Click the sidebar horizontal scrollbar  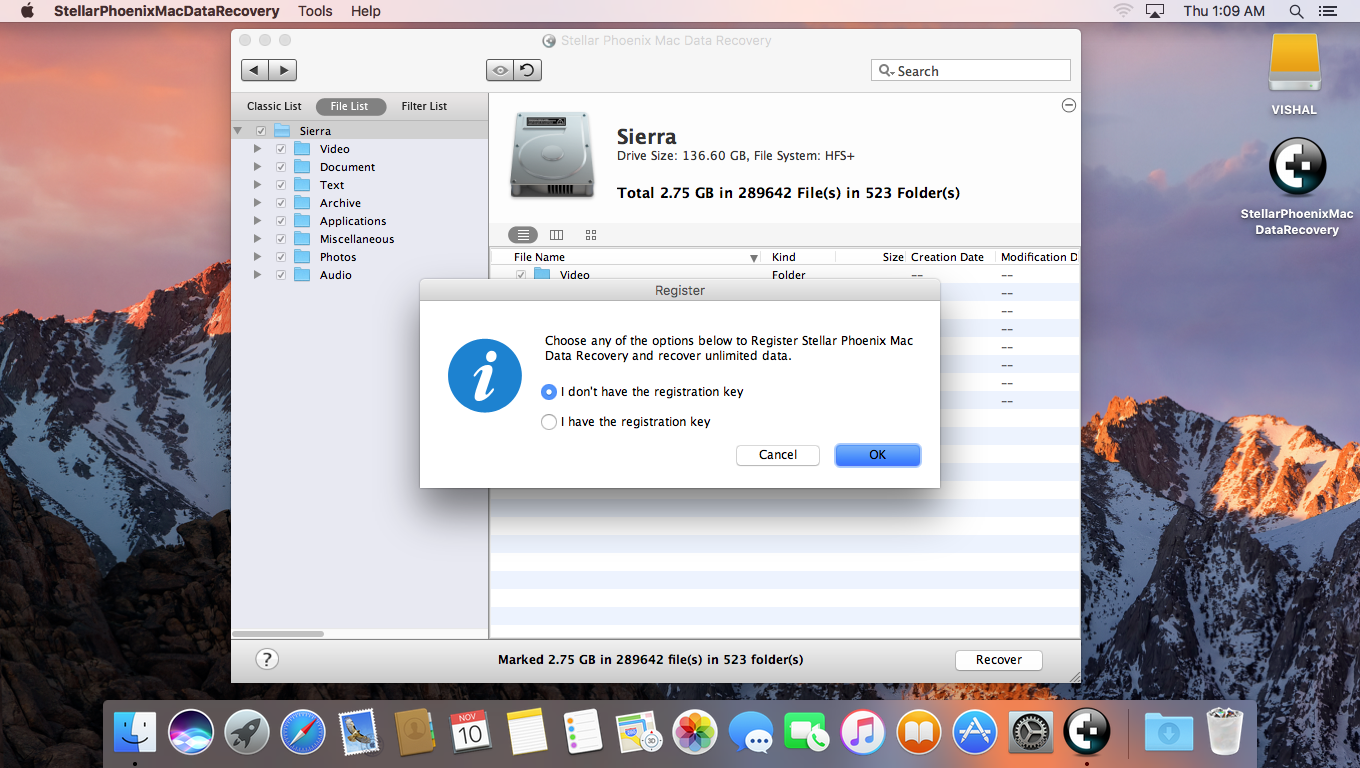279,634
